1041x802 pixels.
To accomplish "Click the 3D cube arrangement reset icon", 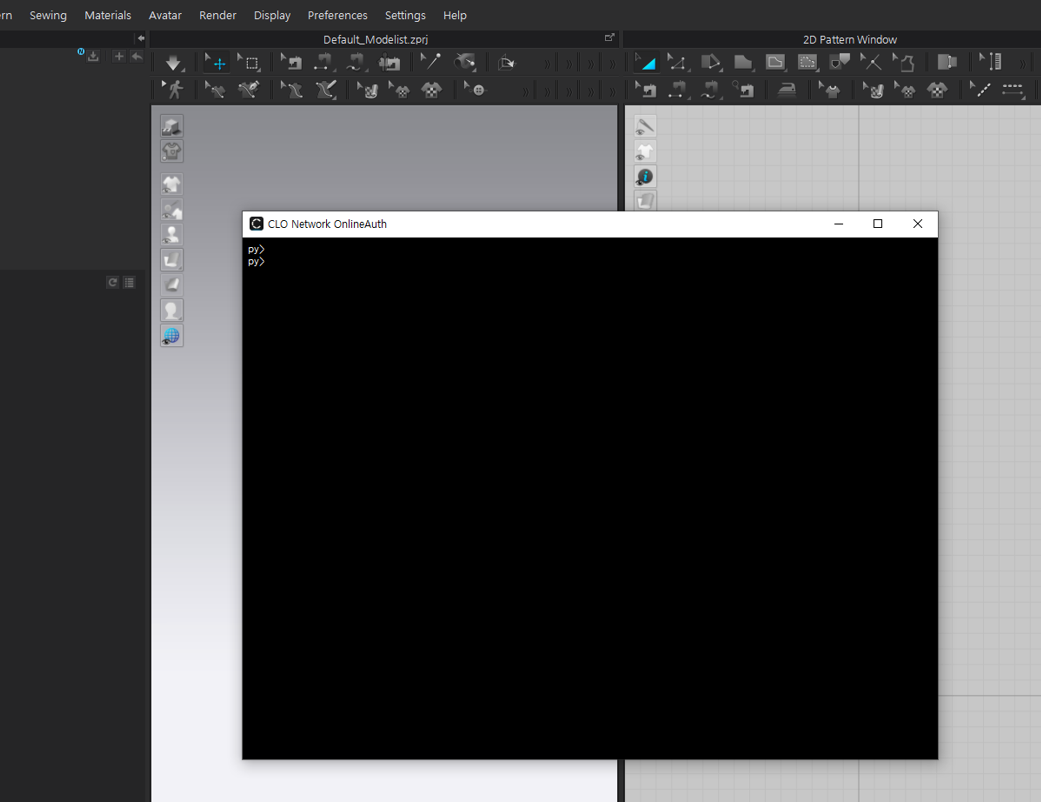I will [x=507, y=63].
